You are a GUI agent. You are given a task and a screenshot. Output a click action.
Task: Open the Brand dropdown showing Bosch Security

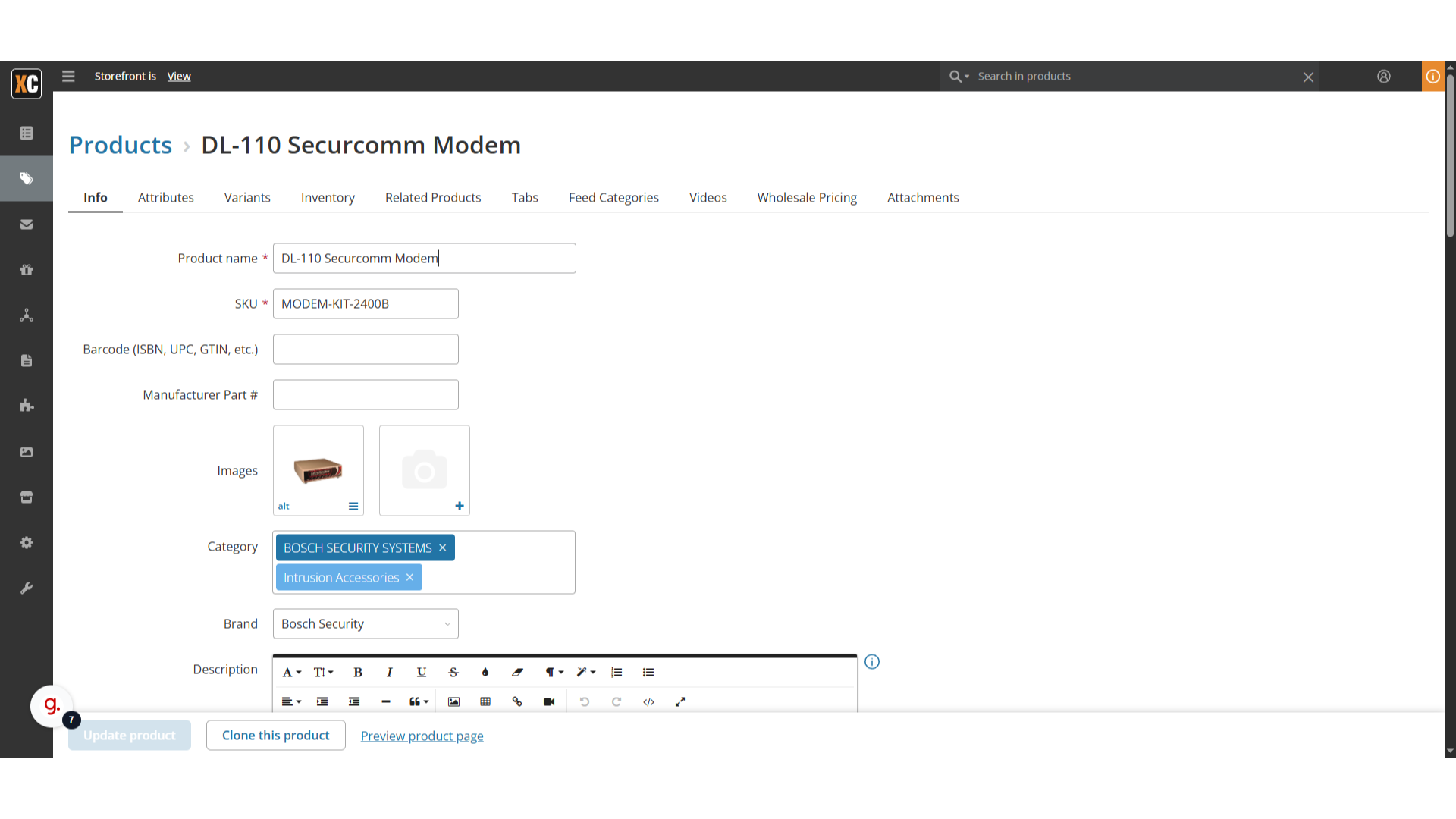[x=366, y=623]
